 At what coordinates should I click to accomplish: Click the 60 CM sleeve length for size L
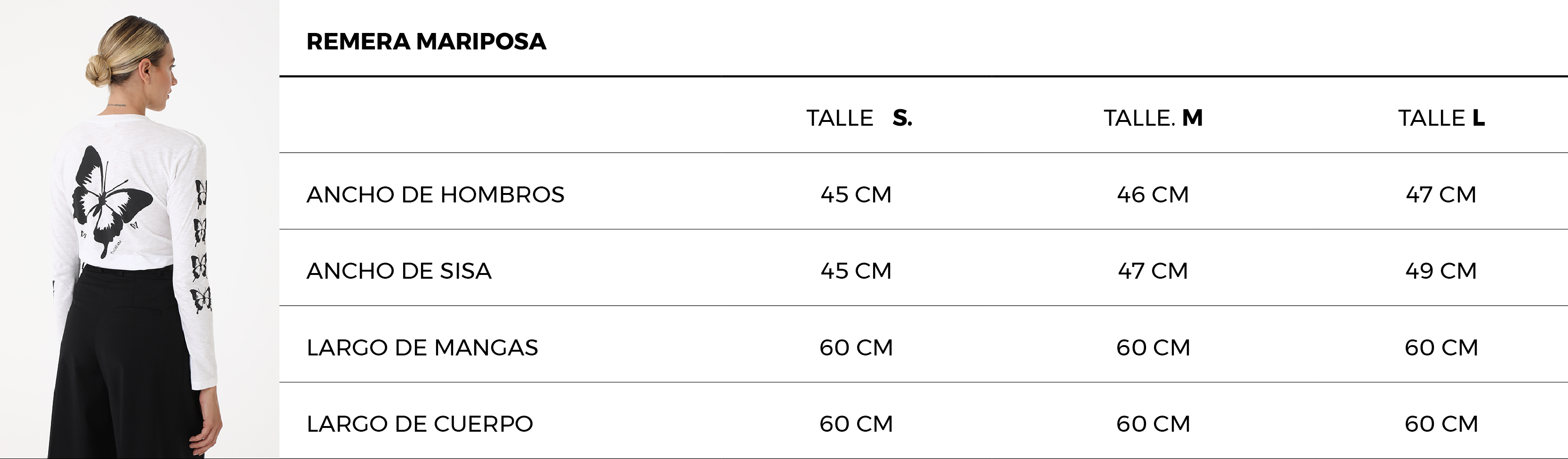pos(1441,347)
